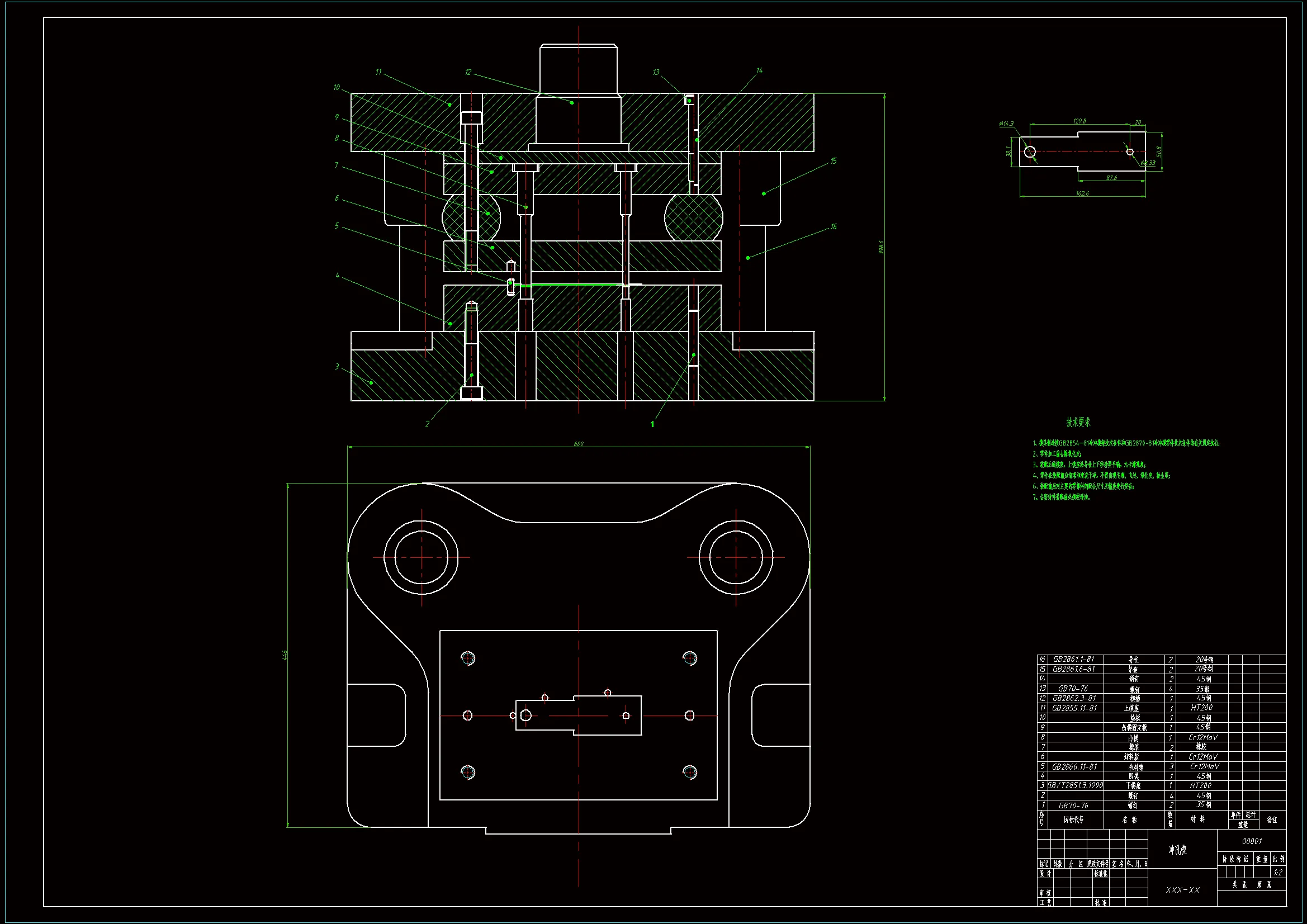Select the 162.6 overall length dimension
Viewport: 1307px width, 924px height.
[1082, 193]
